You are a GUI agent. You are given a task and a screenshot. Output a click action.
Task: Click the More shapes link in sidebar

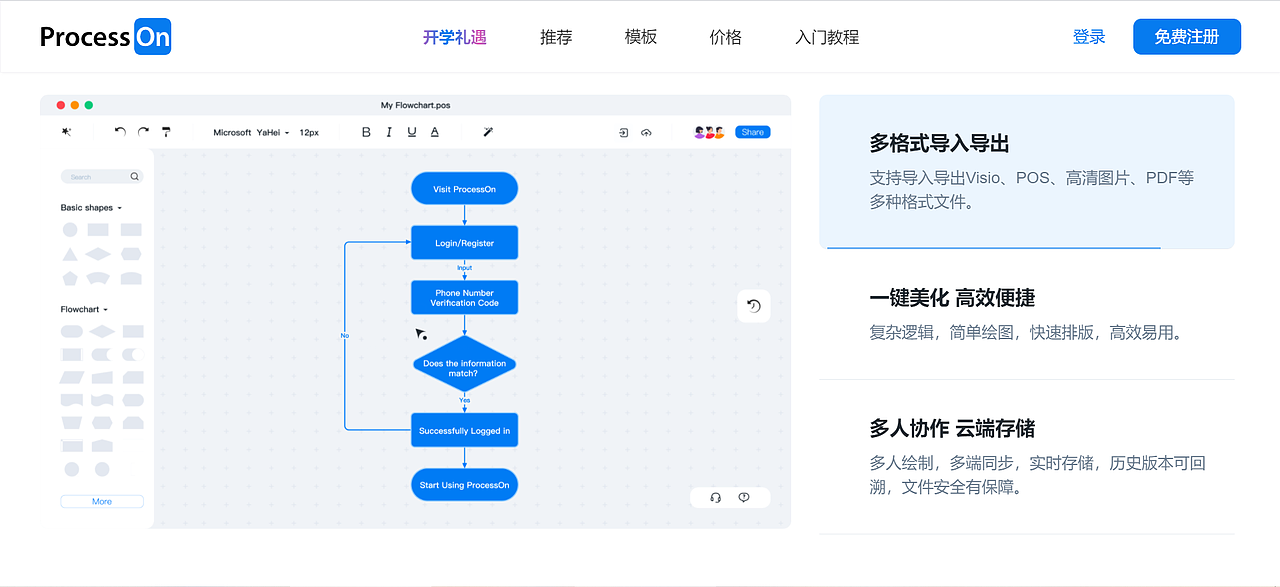(x=101, y=501)
